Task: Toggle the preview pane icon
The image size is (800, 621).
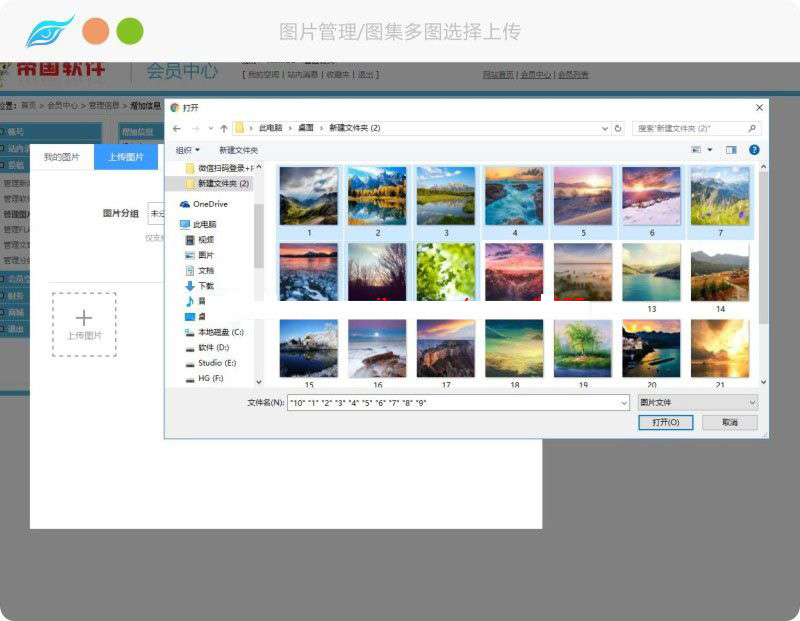Action: pos(731,150)
